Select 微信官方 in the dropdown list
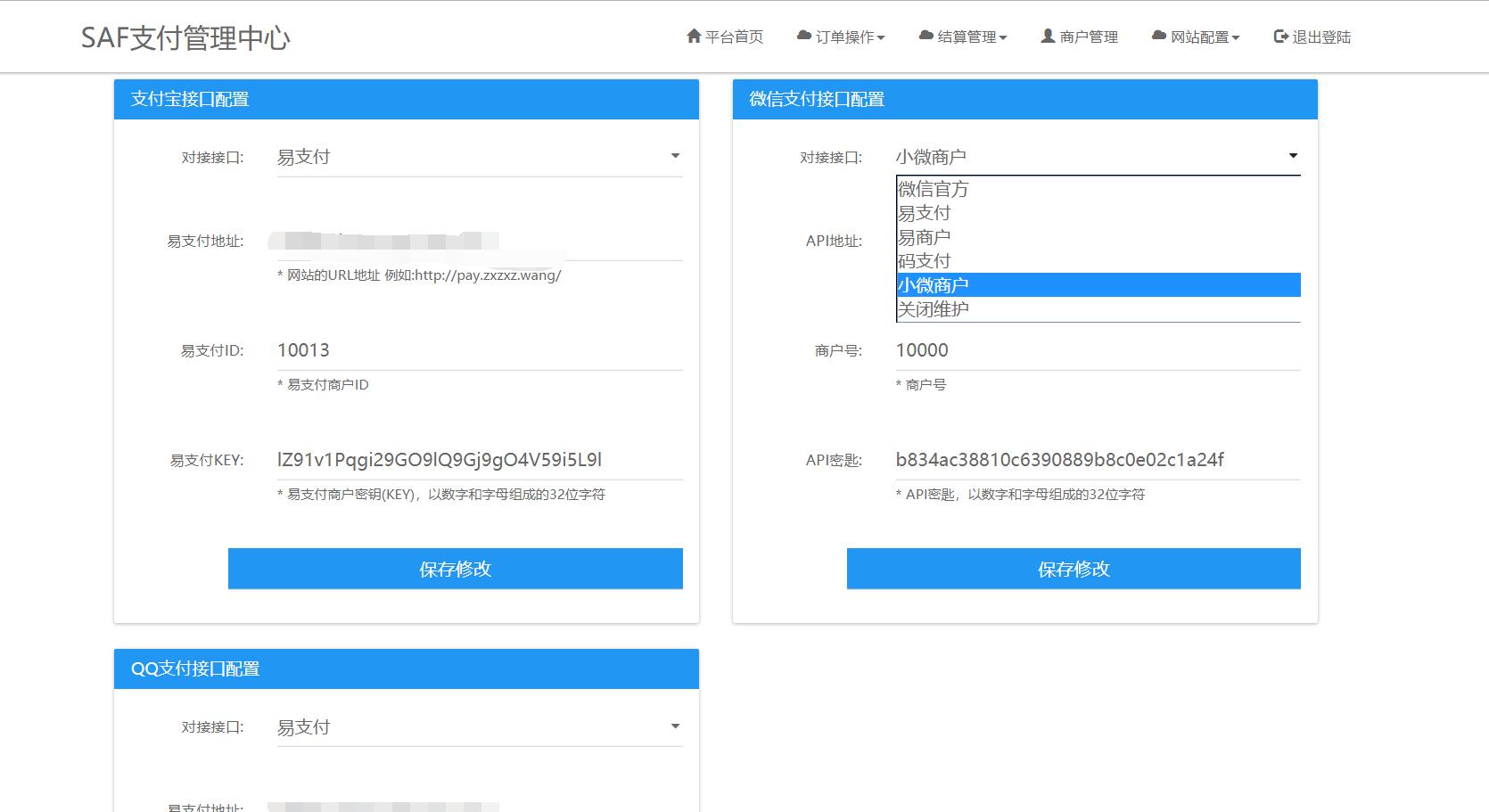 pos(1098,189)
